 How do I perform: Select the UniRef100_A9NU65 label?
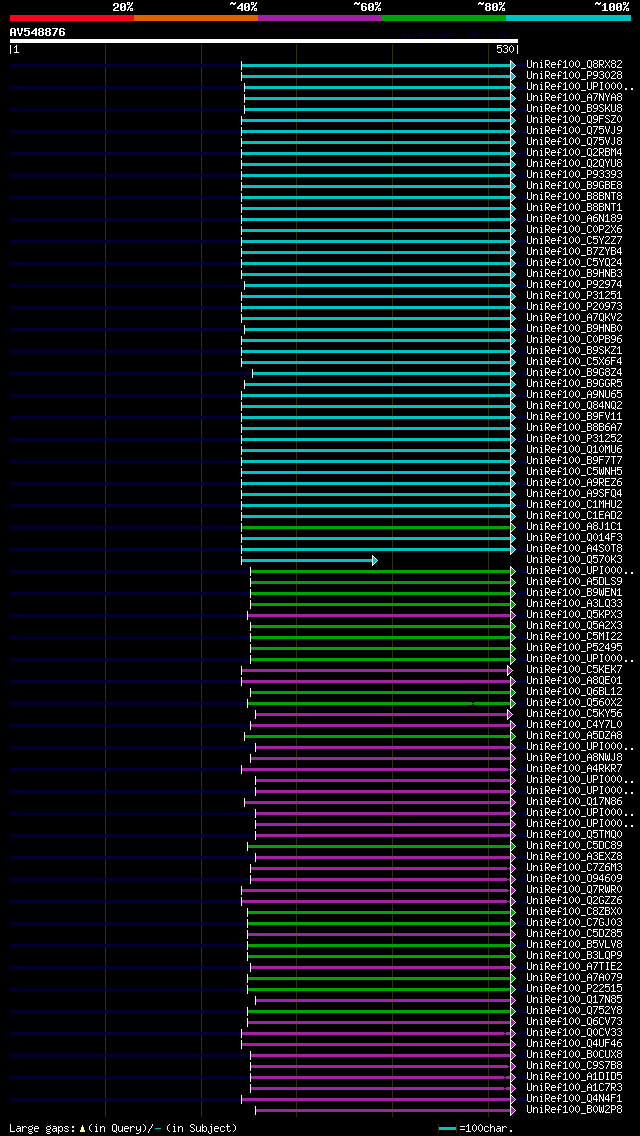click(574, 395)
